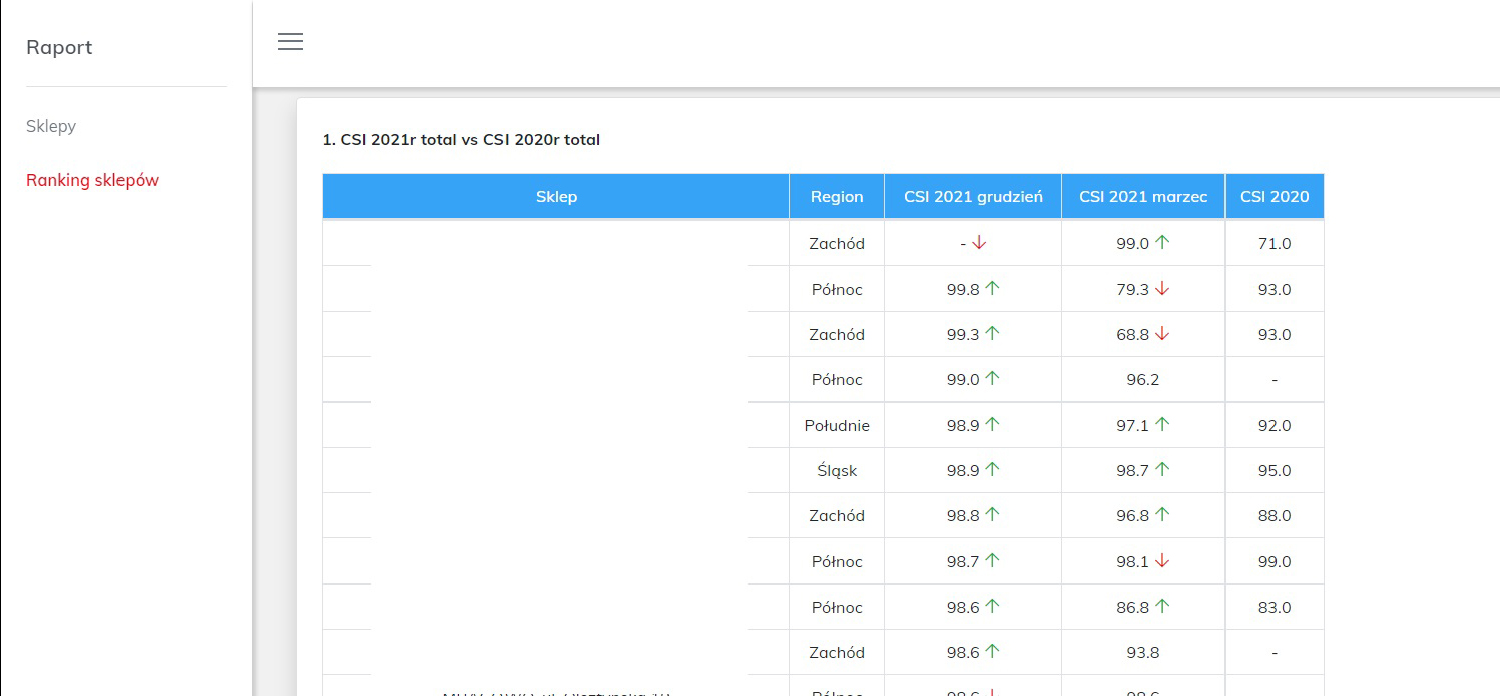Viewport: 1500px width, 696px height.
Task: Select Ranking sklepów in the sidebar
Action: coord(92,180)
